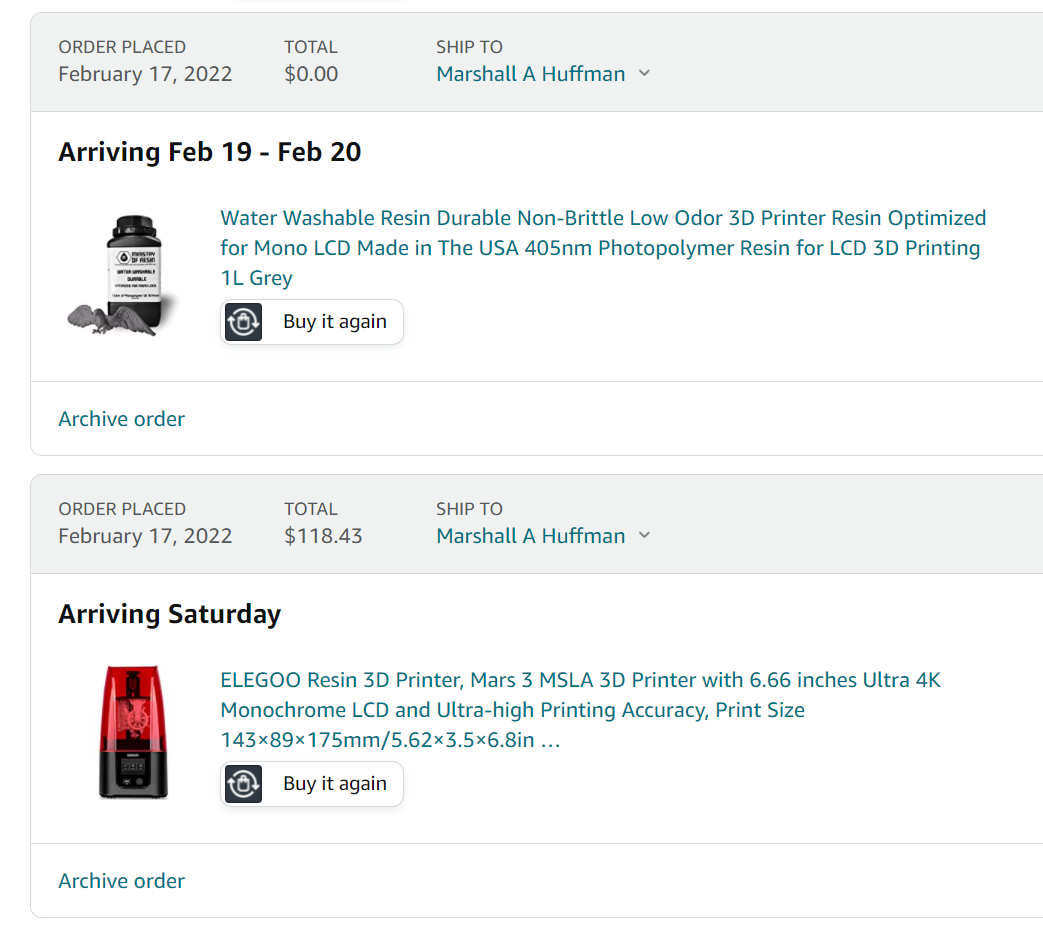View the grey resin bottle thumbnail
The height and width of the screenshot is (928, 1043).
coord(124,275)
